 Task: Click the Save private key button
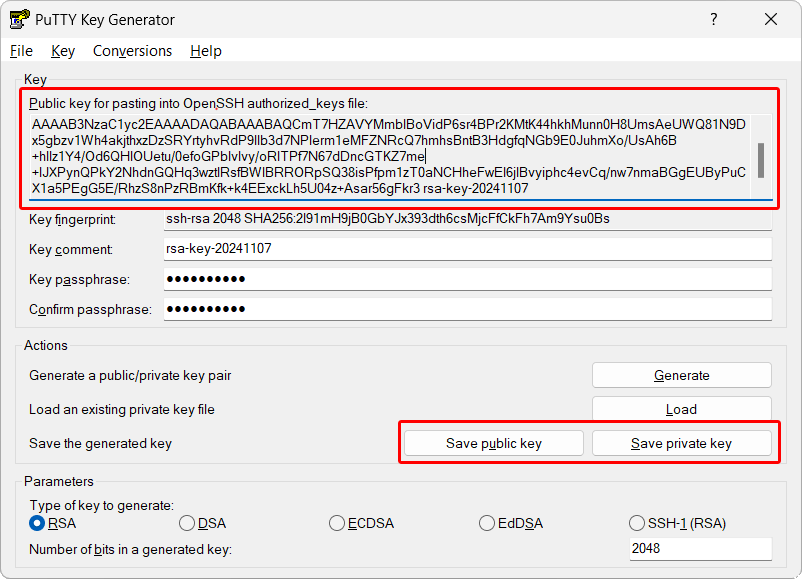[x=681, y=443]
